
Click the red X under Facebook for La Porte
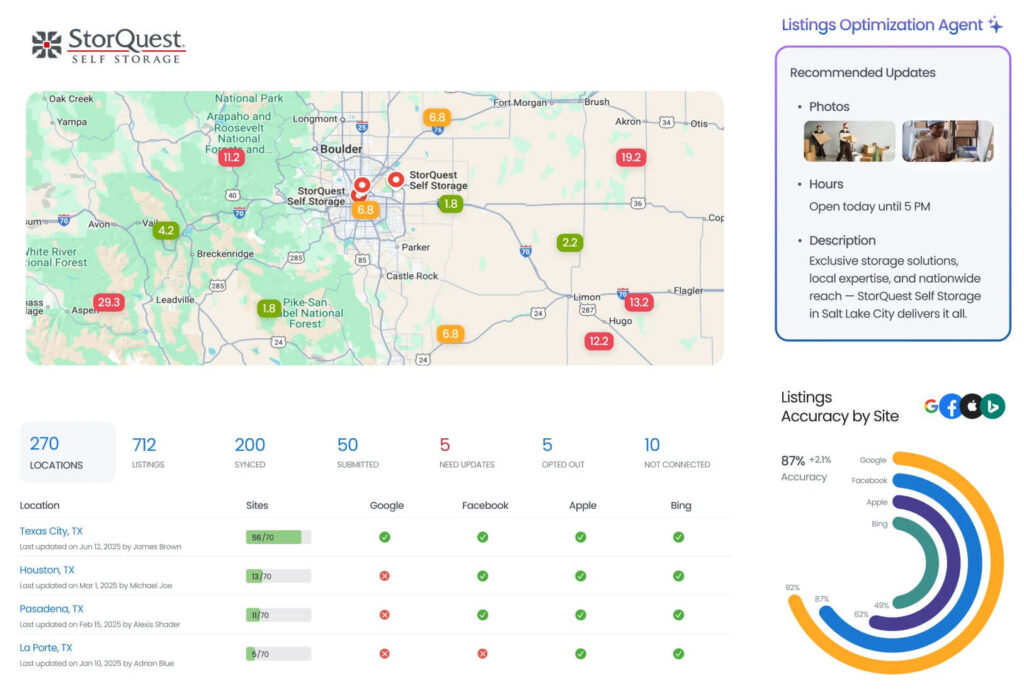pos(483,654)
